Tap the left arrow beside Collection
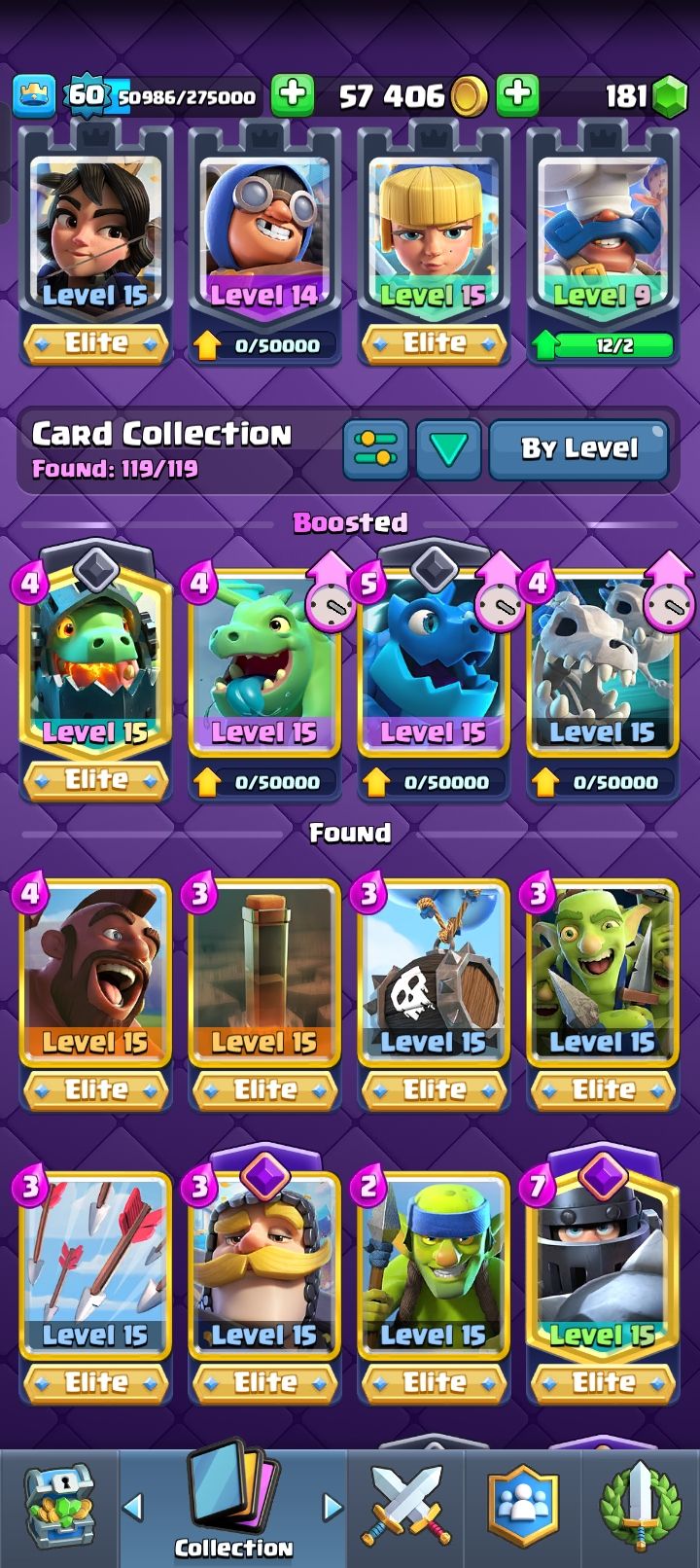This screenshot has height=1568, width=700. pos(133,1508)
